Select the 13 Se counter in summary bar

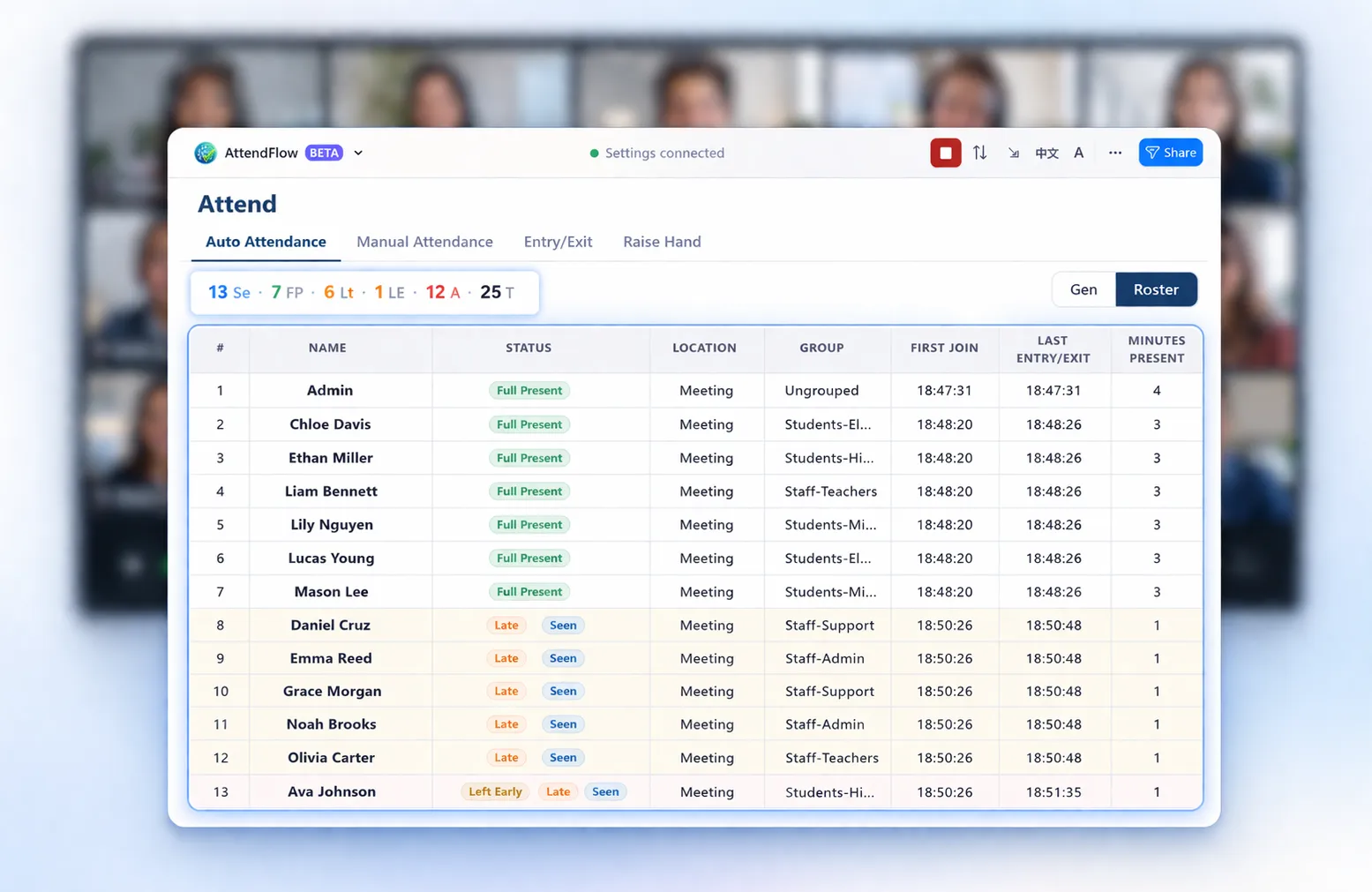229,292
